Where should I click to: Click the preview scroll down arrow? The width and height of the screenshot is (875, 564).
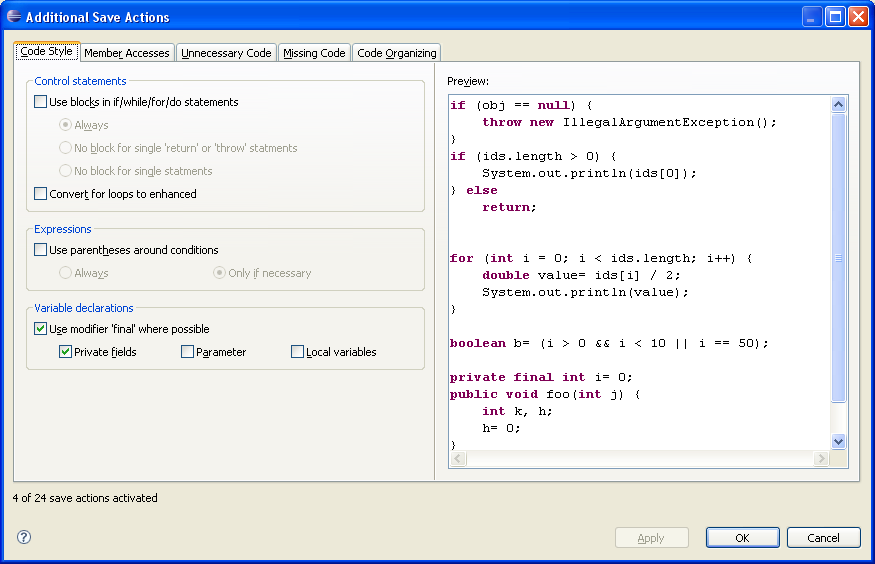tap(838, 441)
